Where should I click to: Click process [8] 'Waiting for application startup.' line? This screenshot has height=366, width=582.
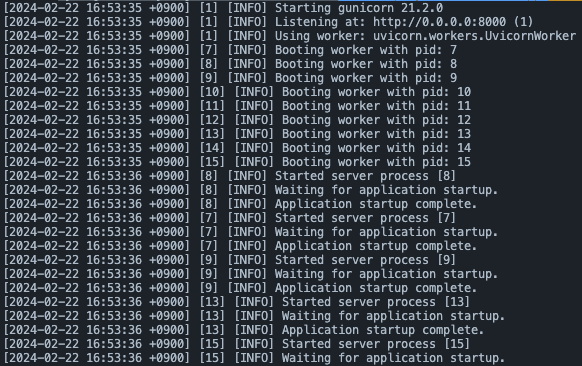(x=386, y=190)
